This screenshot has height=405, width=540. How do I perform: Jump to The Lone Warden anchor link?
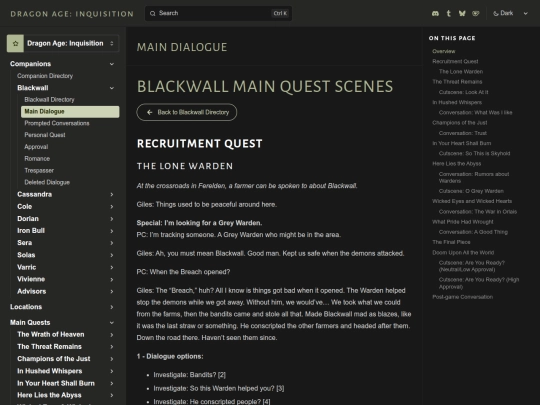tap(461, 72)
